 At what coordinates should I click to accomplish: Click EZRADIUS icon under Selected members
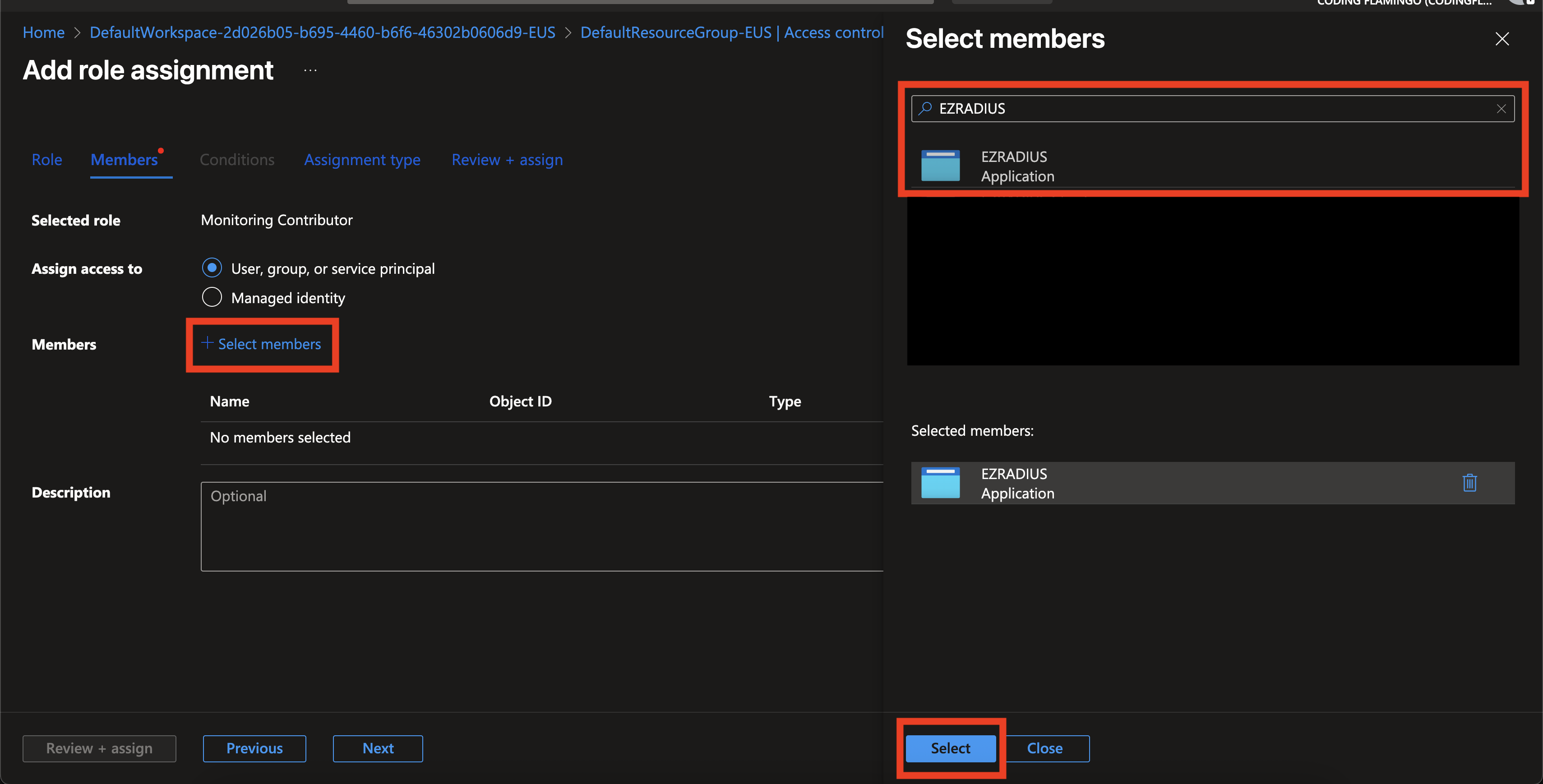click(940, 483)
